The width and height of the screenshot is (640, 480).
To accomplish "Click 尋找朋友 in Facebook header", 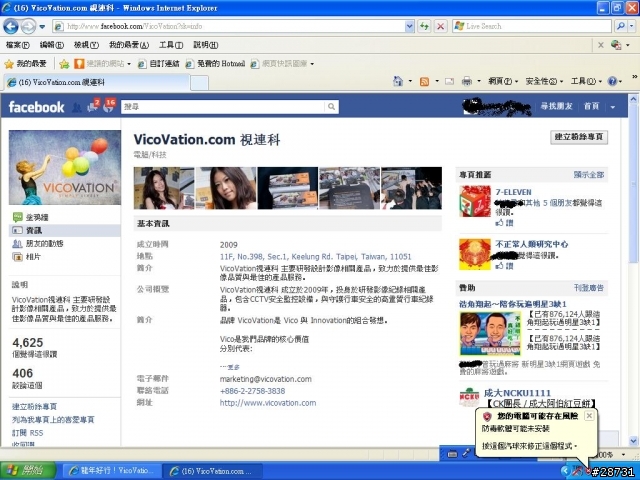I will tap(556, 107).
